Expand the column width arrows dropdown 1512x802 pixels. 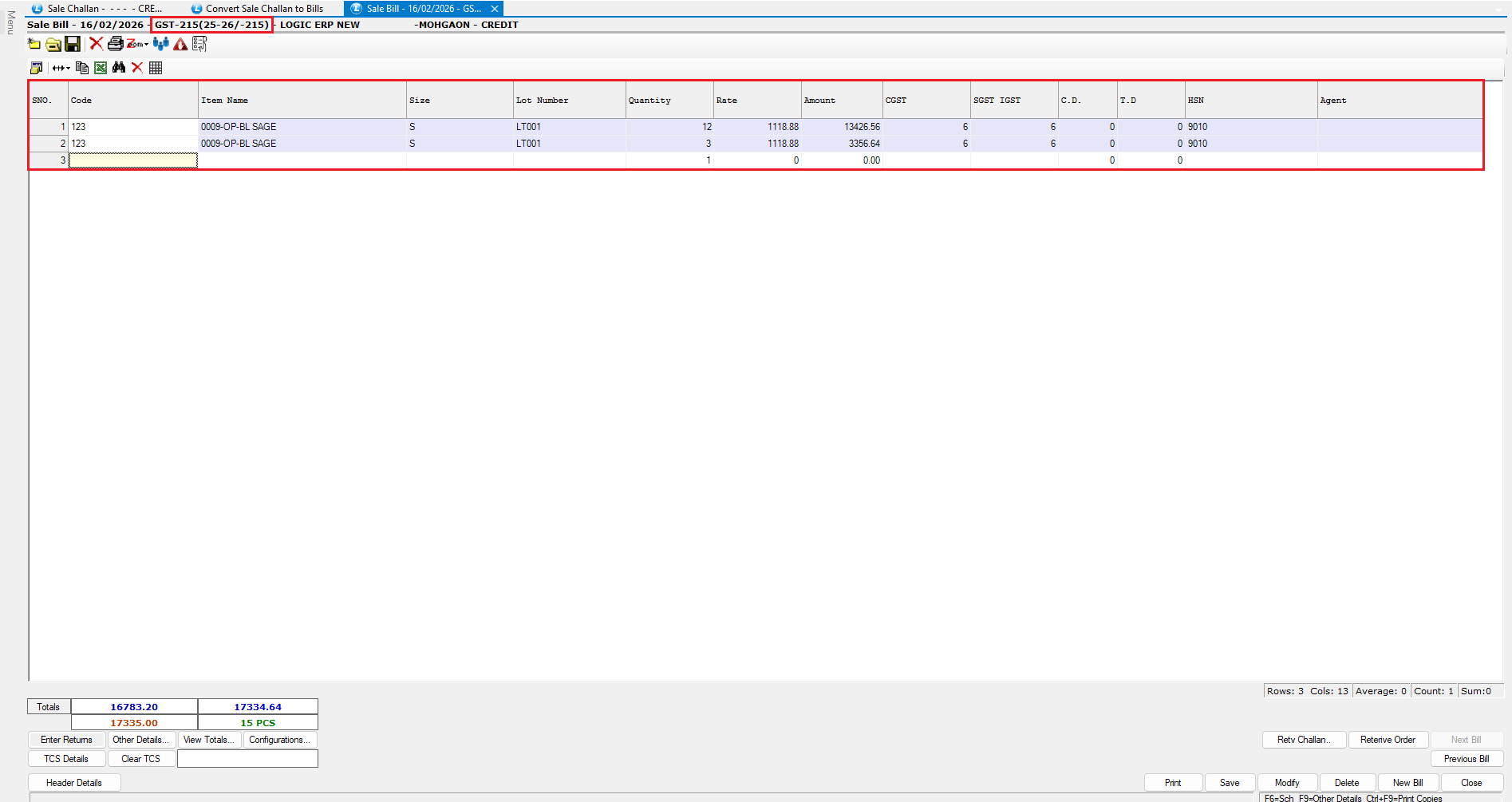point(61,68)
